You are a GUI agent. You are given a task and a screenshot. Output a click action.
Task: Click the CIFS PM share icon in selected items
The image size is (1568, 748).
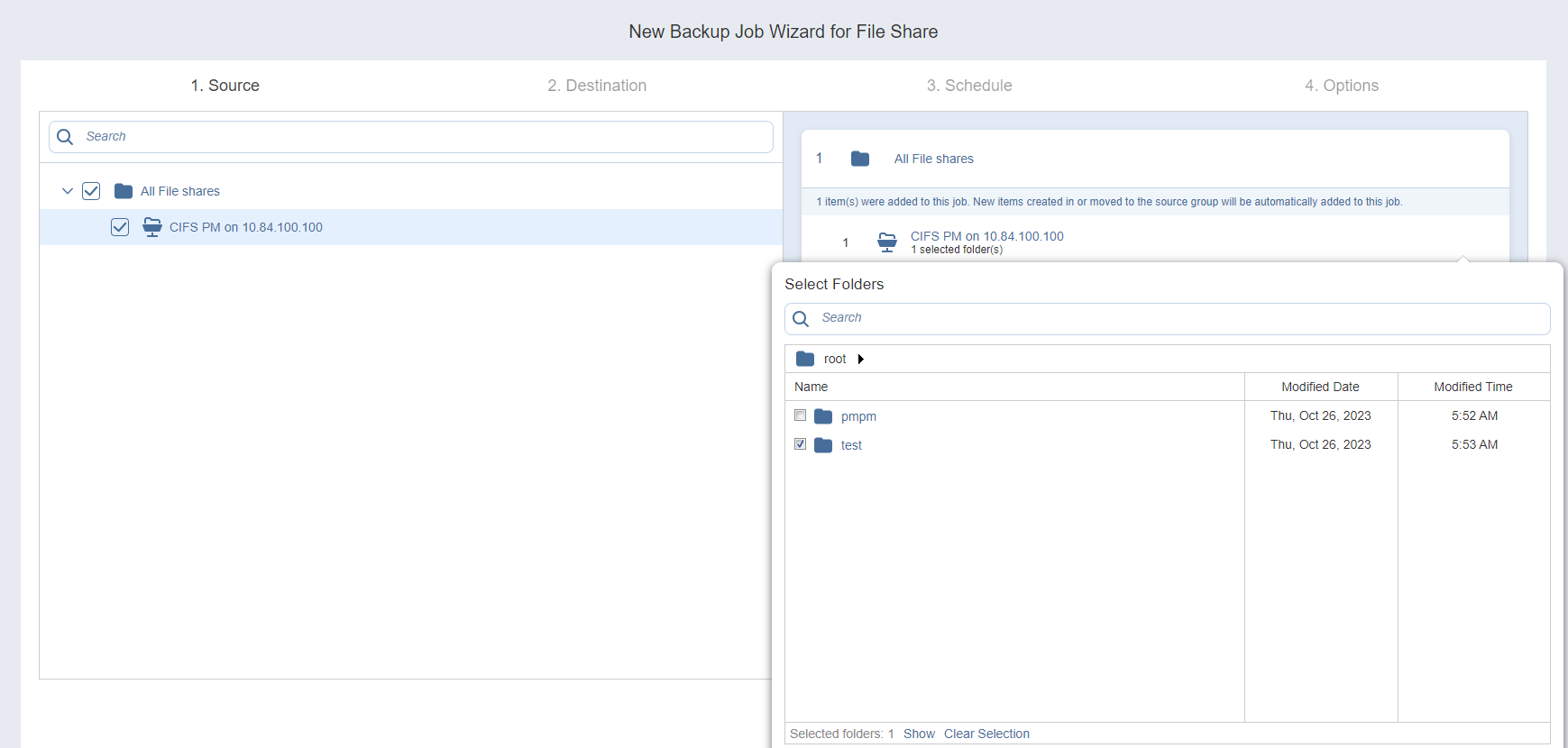pyautogui.click(x=887, y=242)
